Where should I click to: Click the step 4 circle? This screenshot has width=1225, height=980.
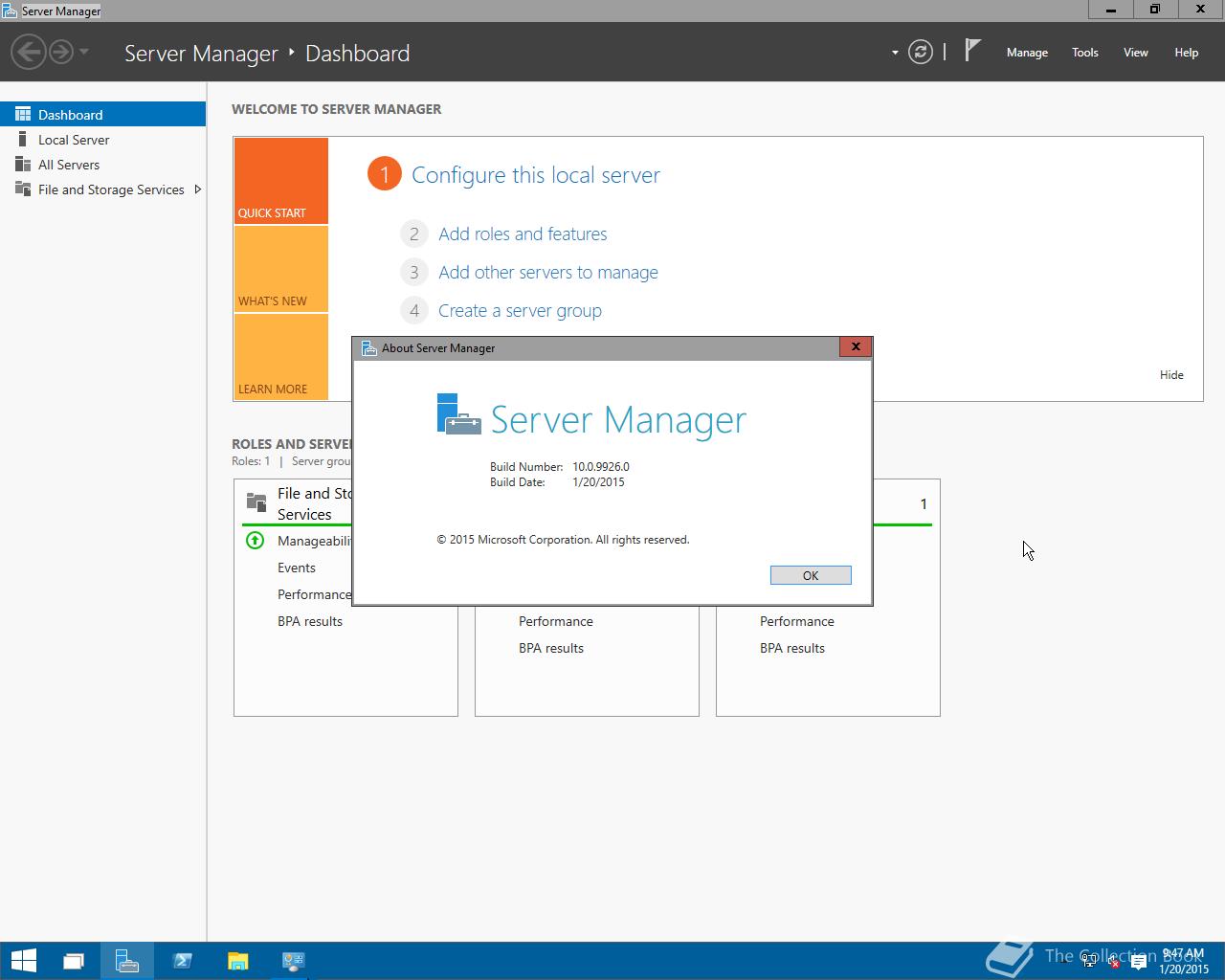point(413,310)
